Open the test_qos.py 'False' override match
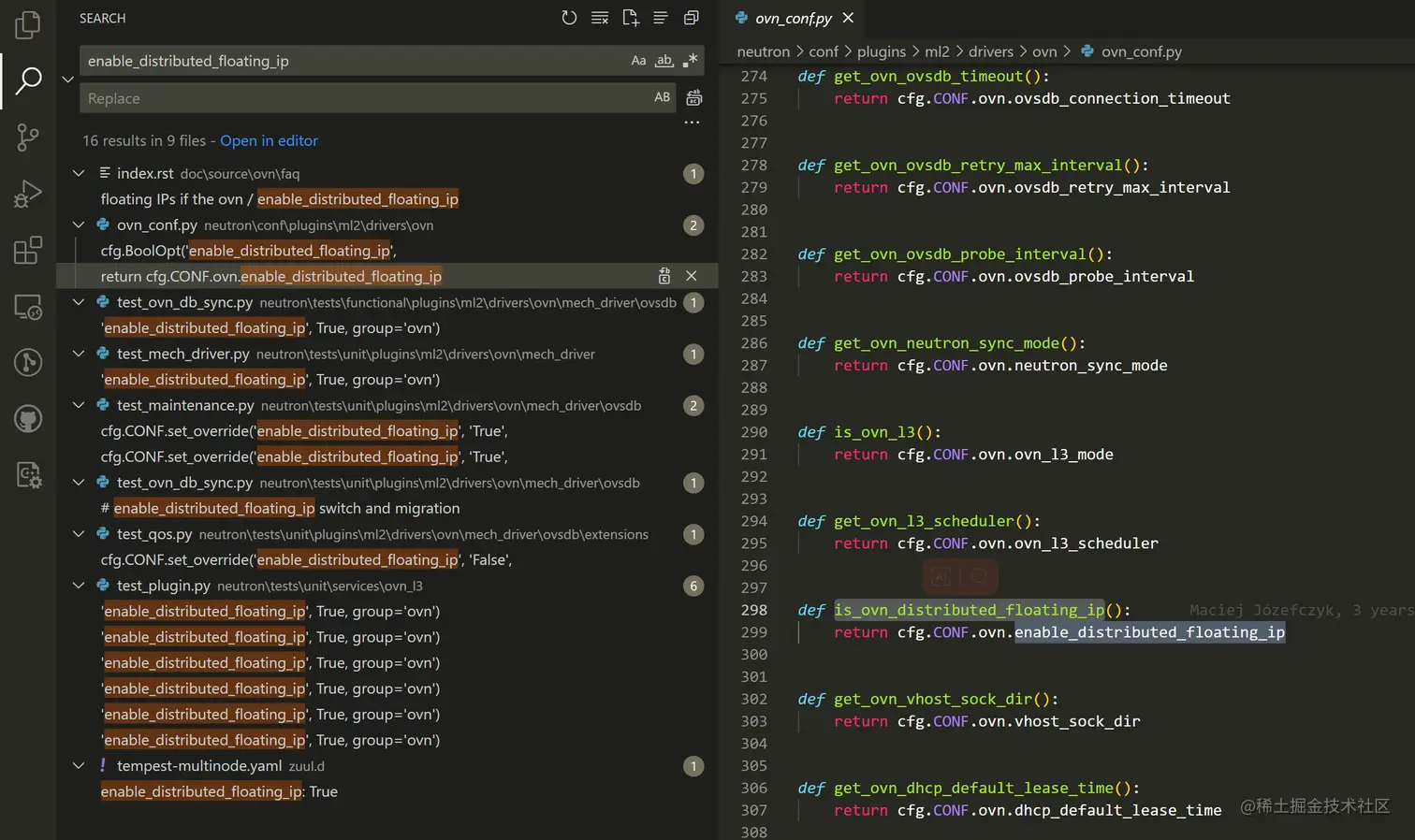 coord(306,559)
